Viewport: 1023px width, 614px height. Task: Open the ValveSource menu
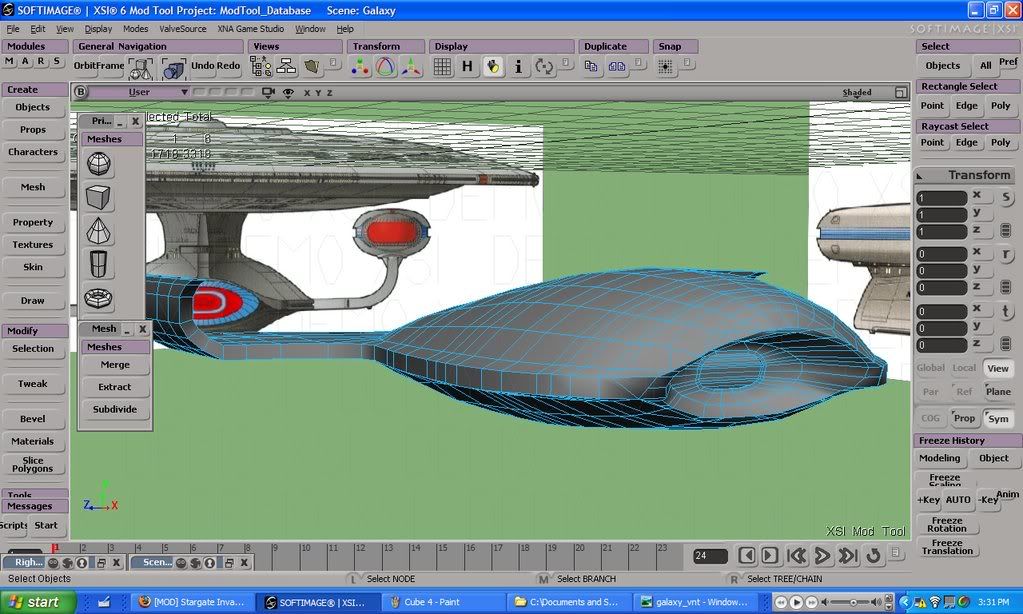pos(183,29)
